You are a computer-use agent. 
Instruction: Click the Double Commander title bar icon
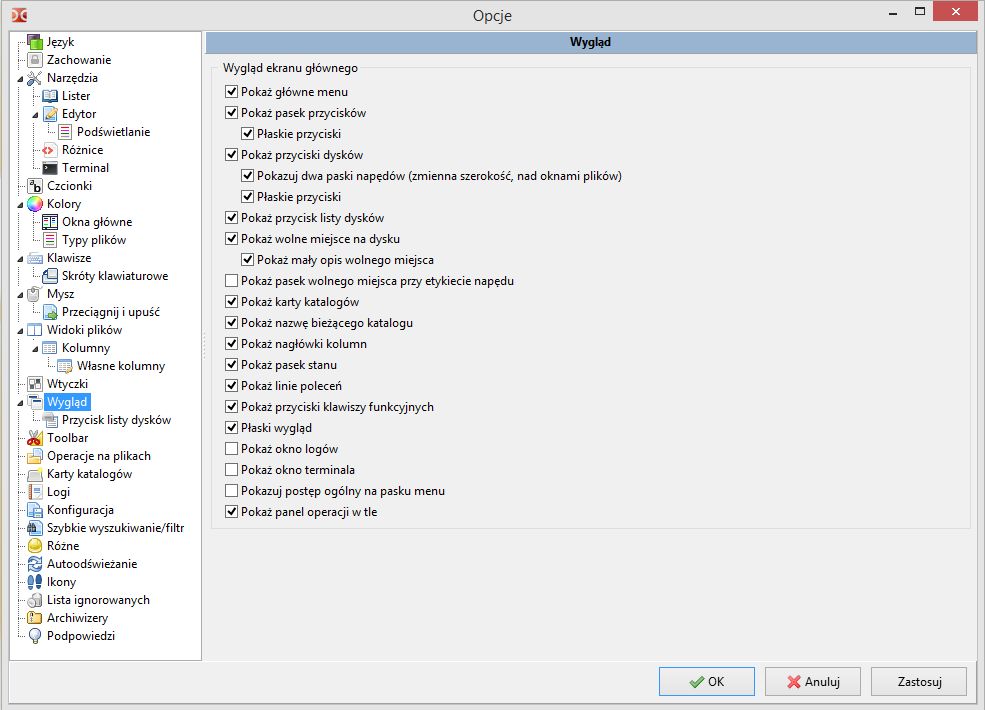(x=19, y=14)
